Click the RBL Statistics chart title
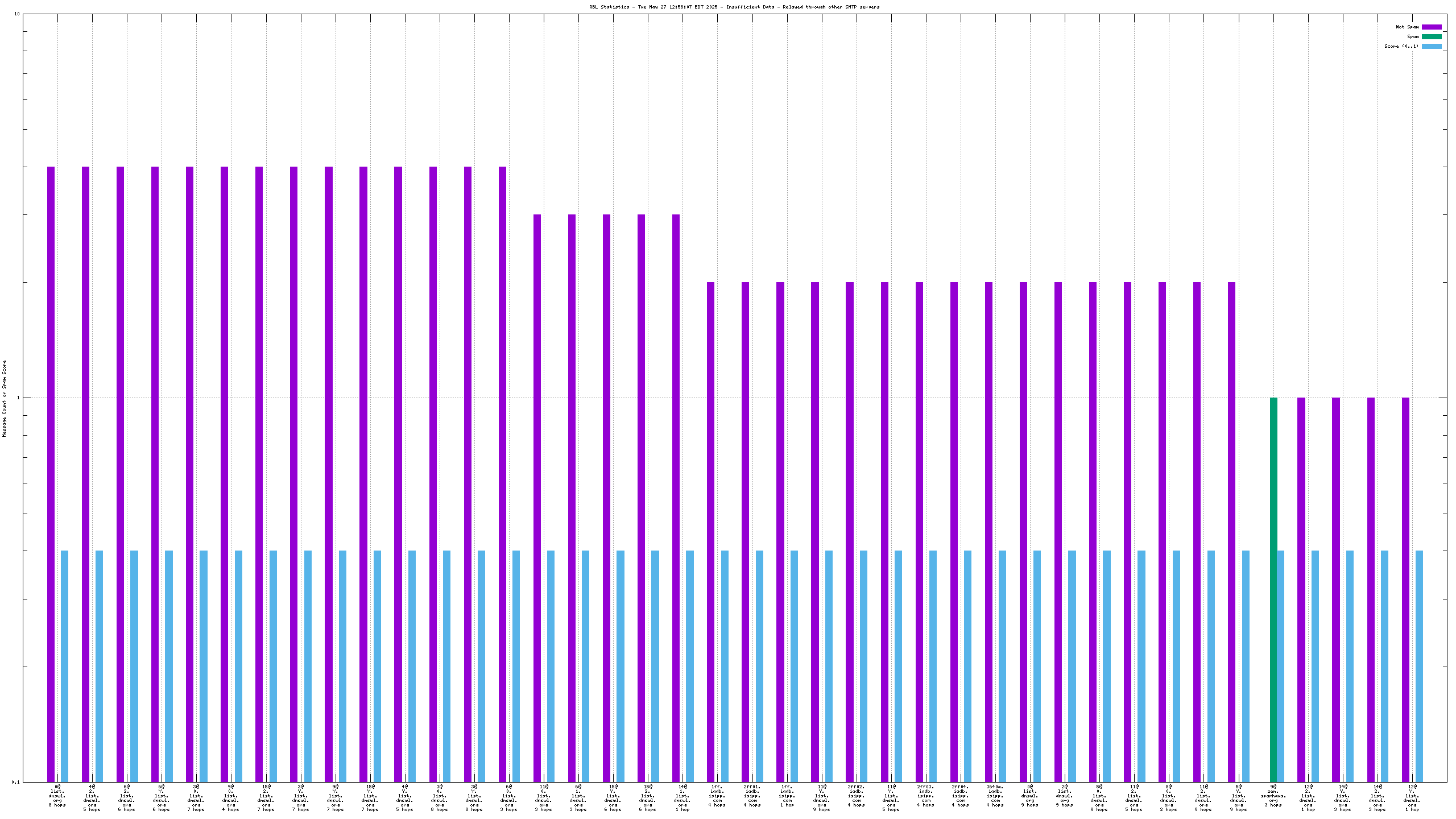 [x=734, y=7]
